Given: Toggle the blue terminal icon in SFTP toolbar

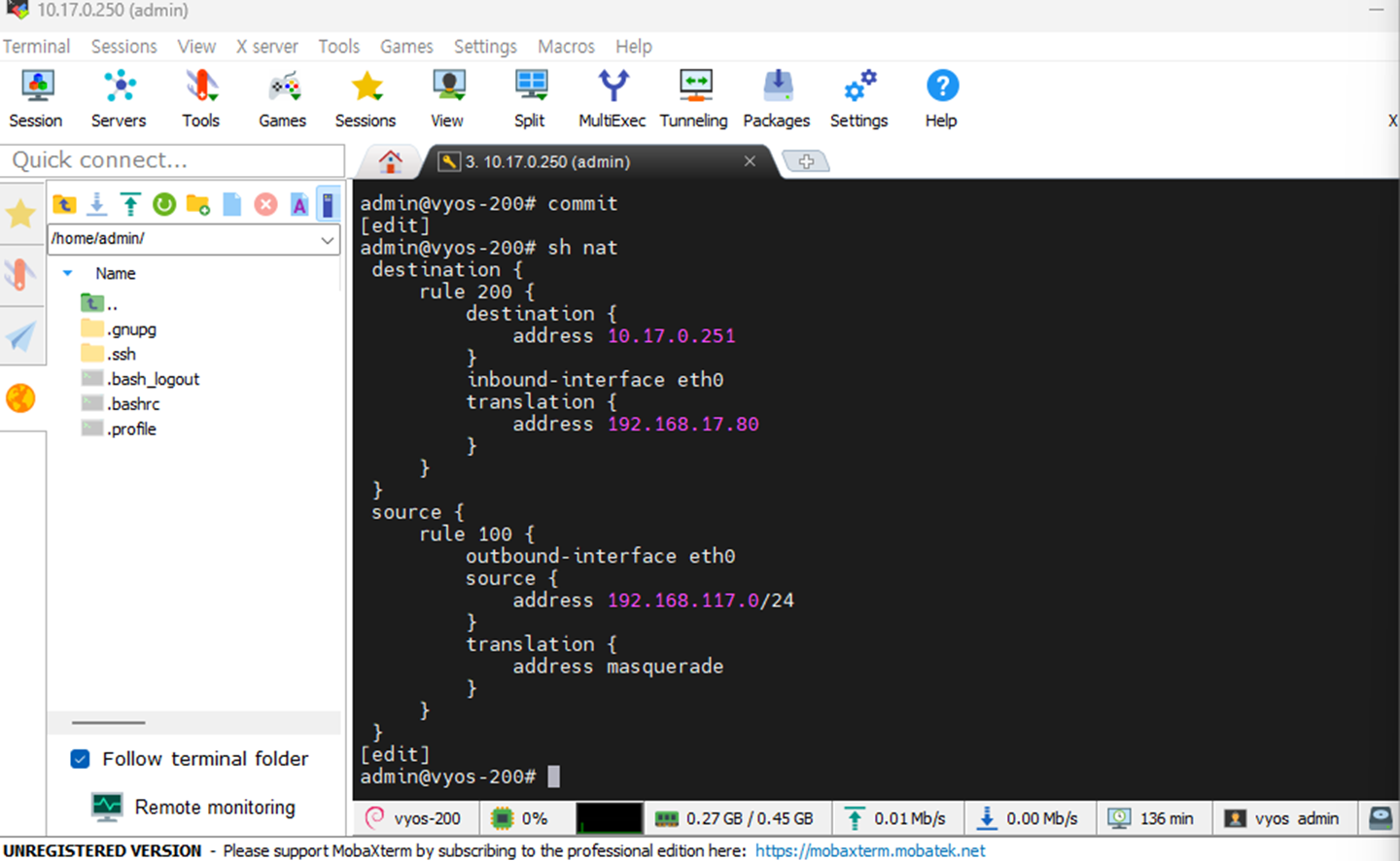Looking at the screenshot, I should [x=329, y=204].
